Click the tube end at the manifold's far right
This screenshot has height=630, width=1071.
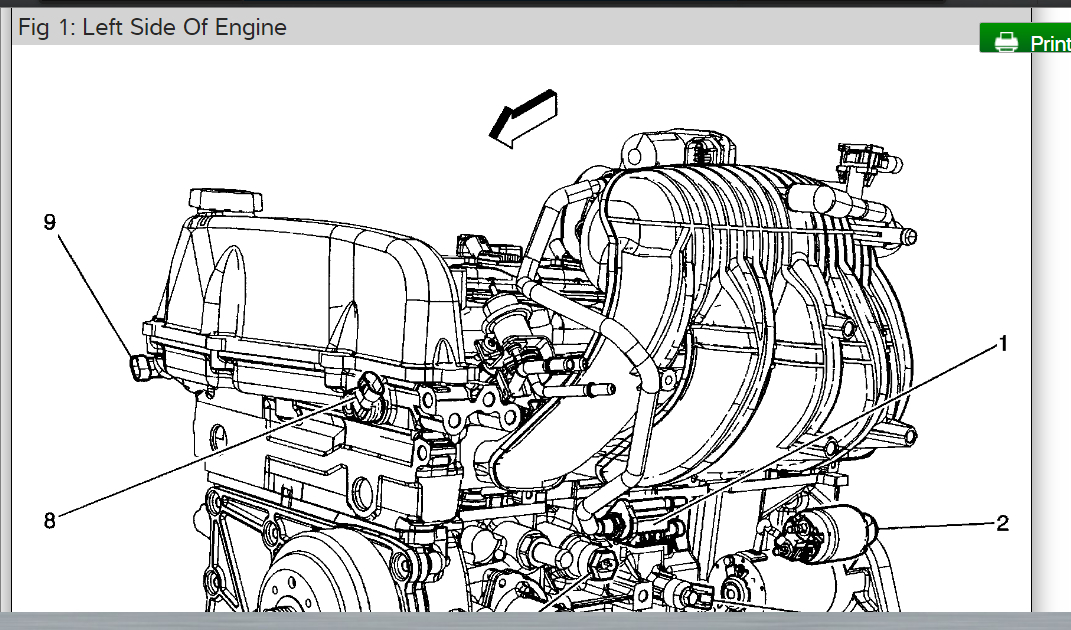[x=908, y=237]
